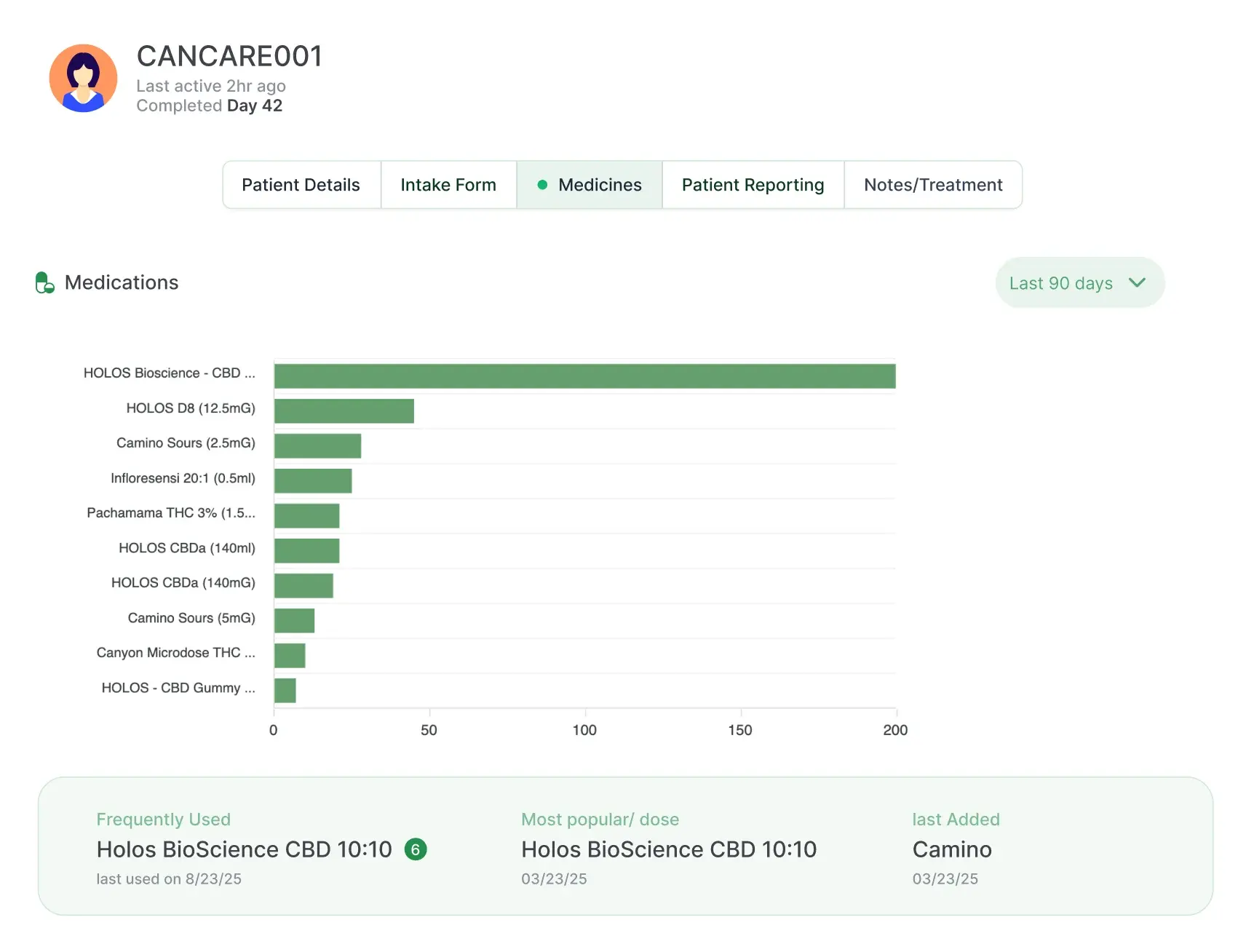Click the Canyon Microdose THC bar
Viewport: 1246px width, 952px height.
pyautogui.click(x=290, y=656)
